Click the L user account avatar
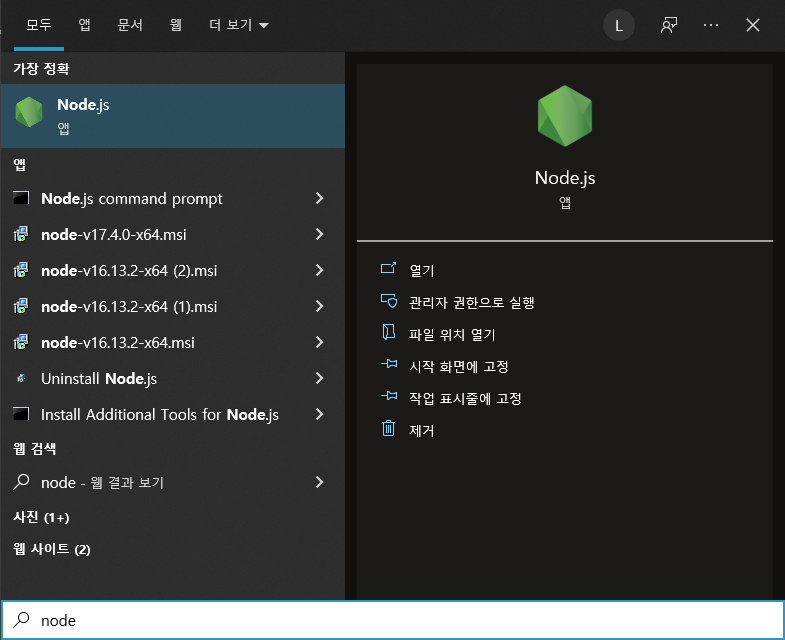785x640 pixels. coord(619,26)
